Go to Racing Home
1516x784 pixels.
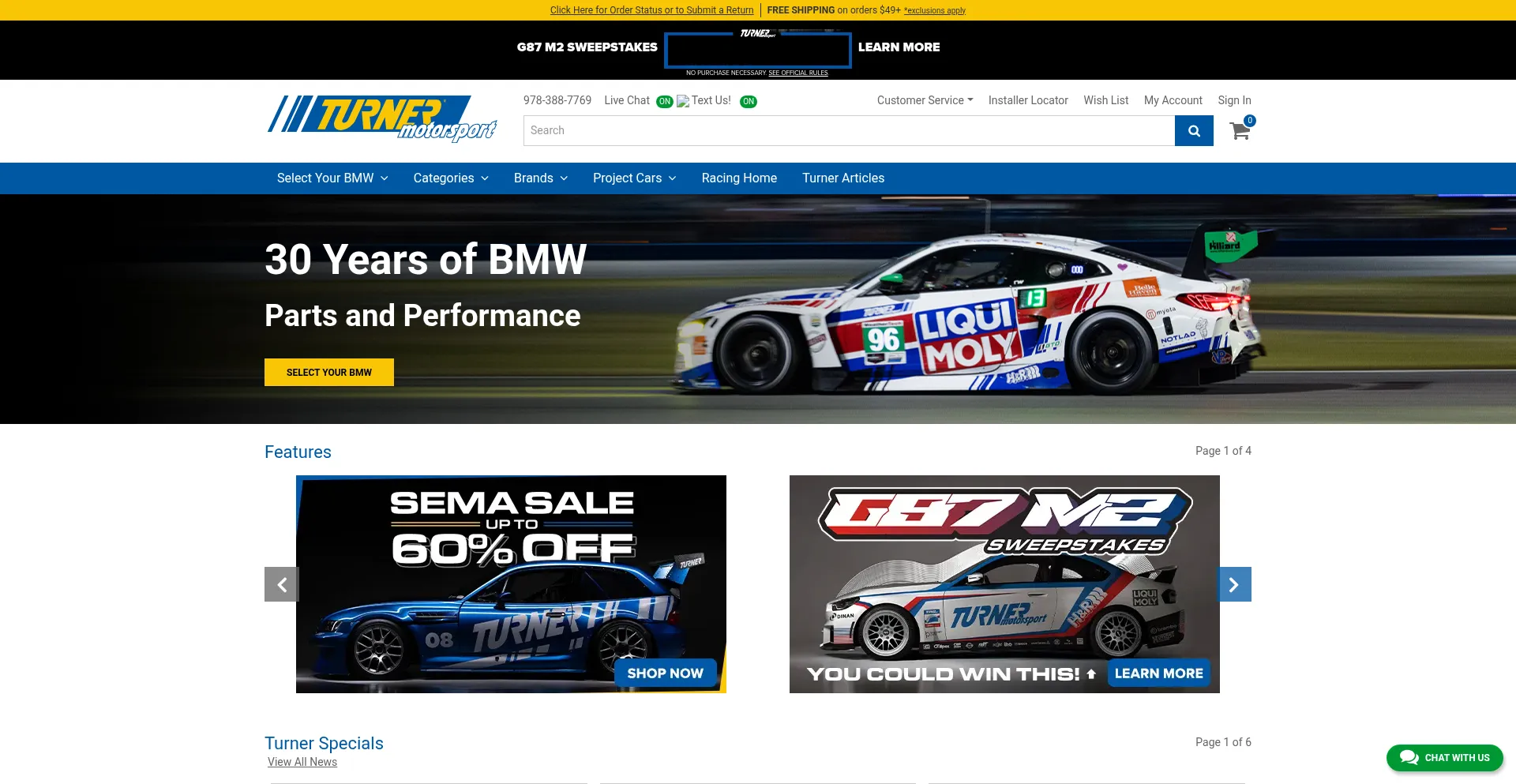coord(739,178)
